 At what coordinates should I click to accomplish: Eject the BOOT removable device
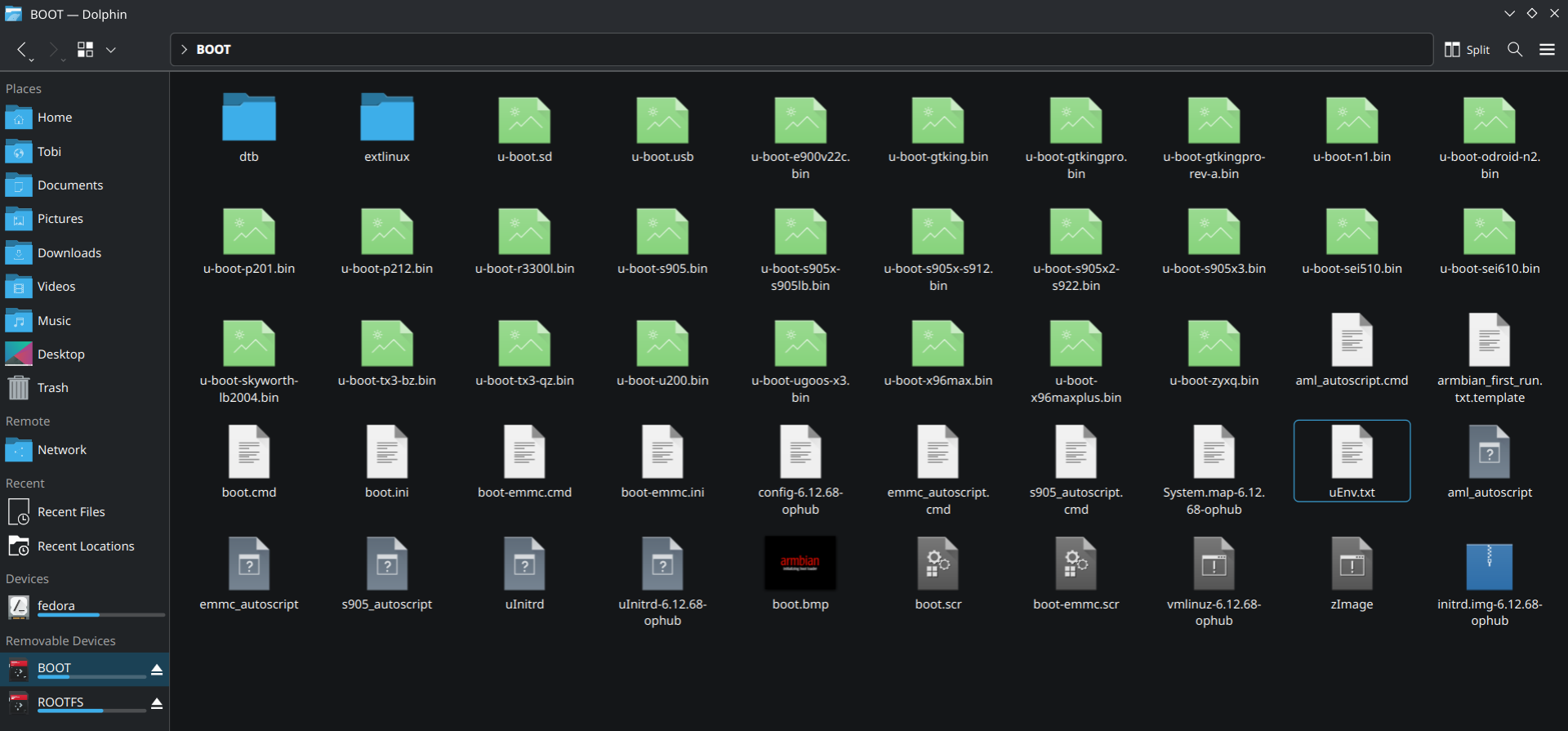(x=157, y=669)
